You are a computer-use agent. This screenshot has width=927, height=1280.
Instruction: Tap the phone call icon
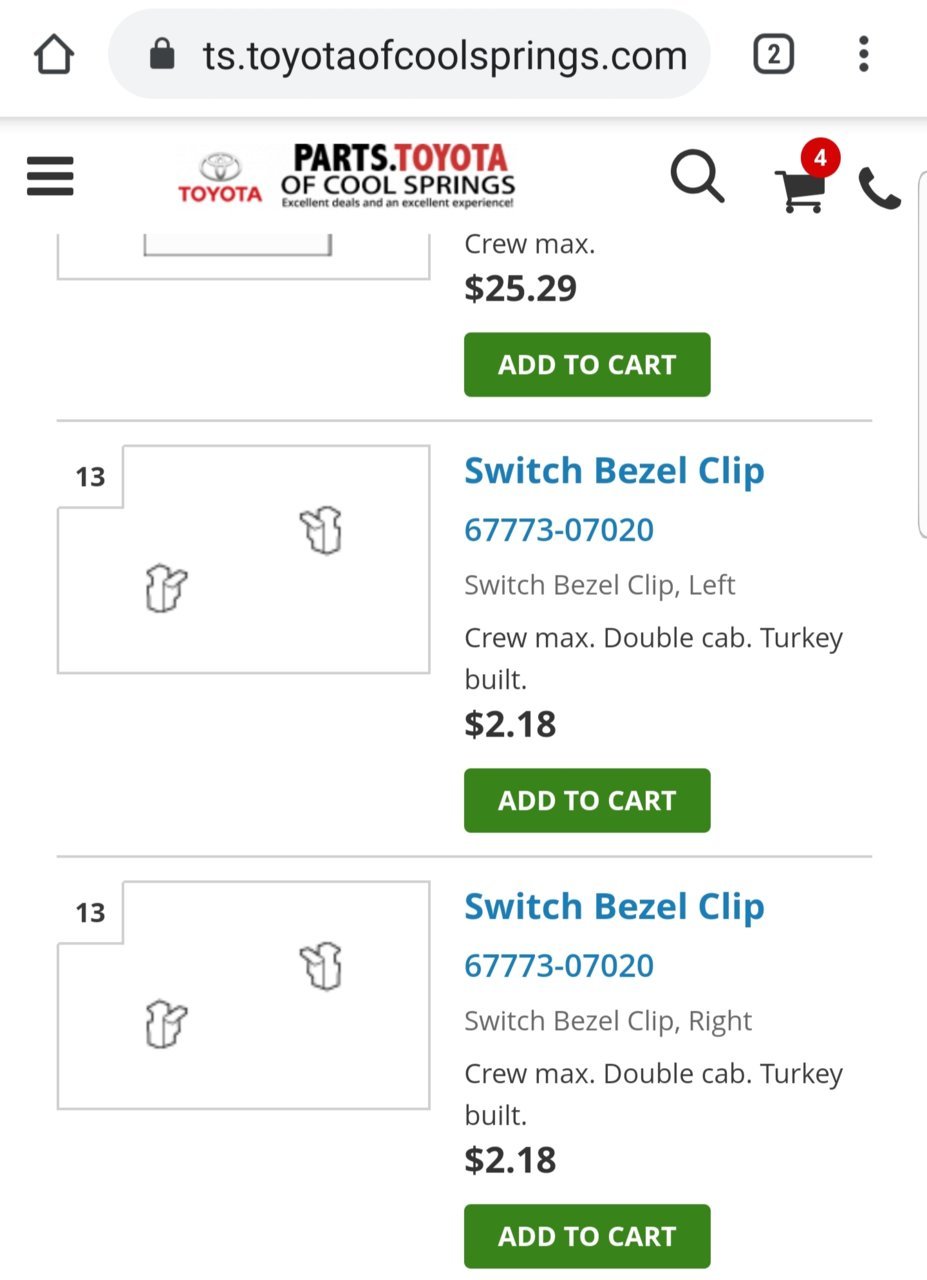[880, 188]
